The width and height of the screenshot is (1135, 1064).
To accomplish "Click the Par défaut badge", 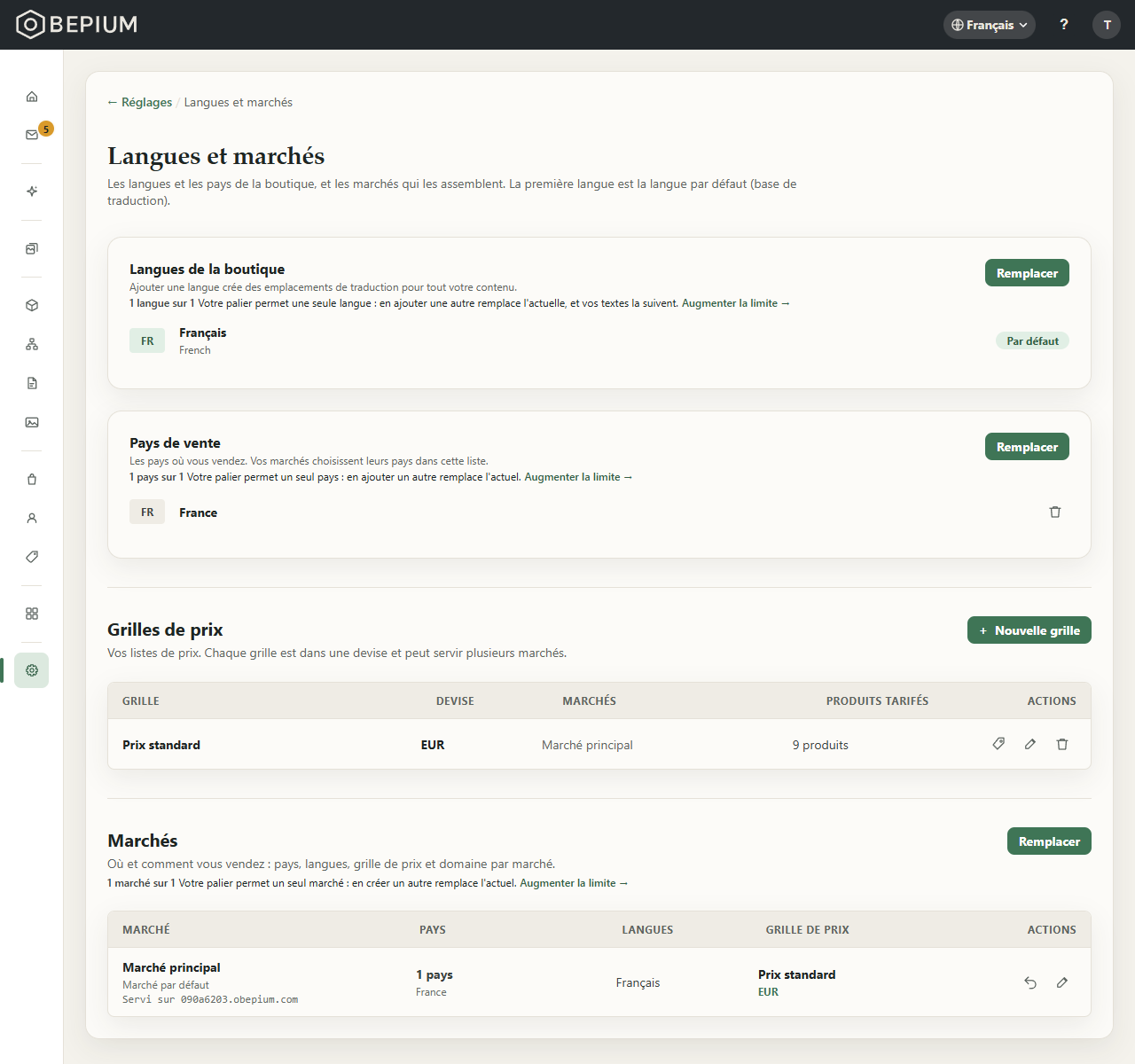I will coord(1032,341).
